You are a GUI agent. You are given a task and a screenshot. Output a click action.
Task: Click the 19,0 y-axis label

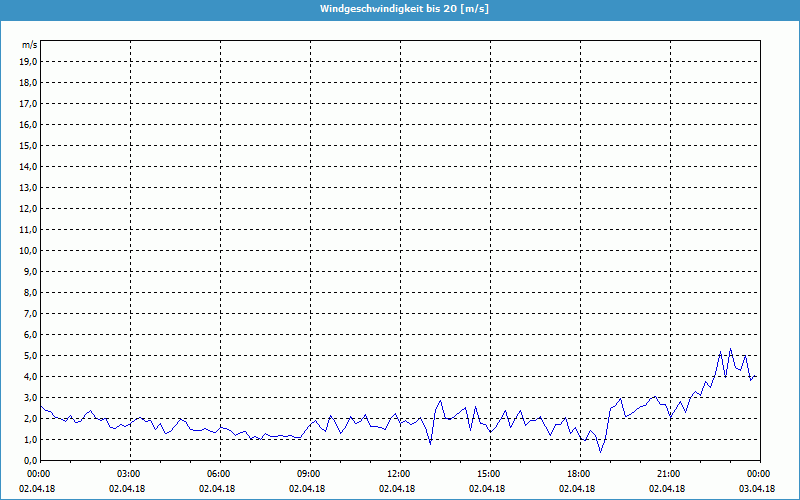[29, 61]
